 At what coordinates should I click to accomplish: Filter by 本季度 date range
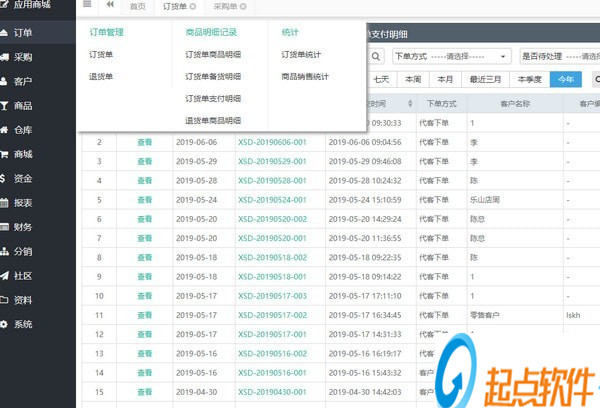[530, 79]
